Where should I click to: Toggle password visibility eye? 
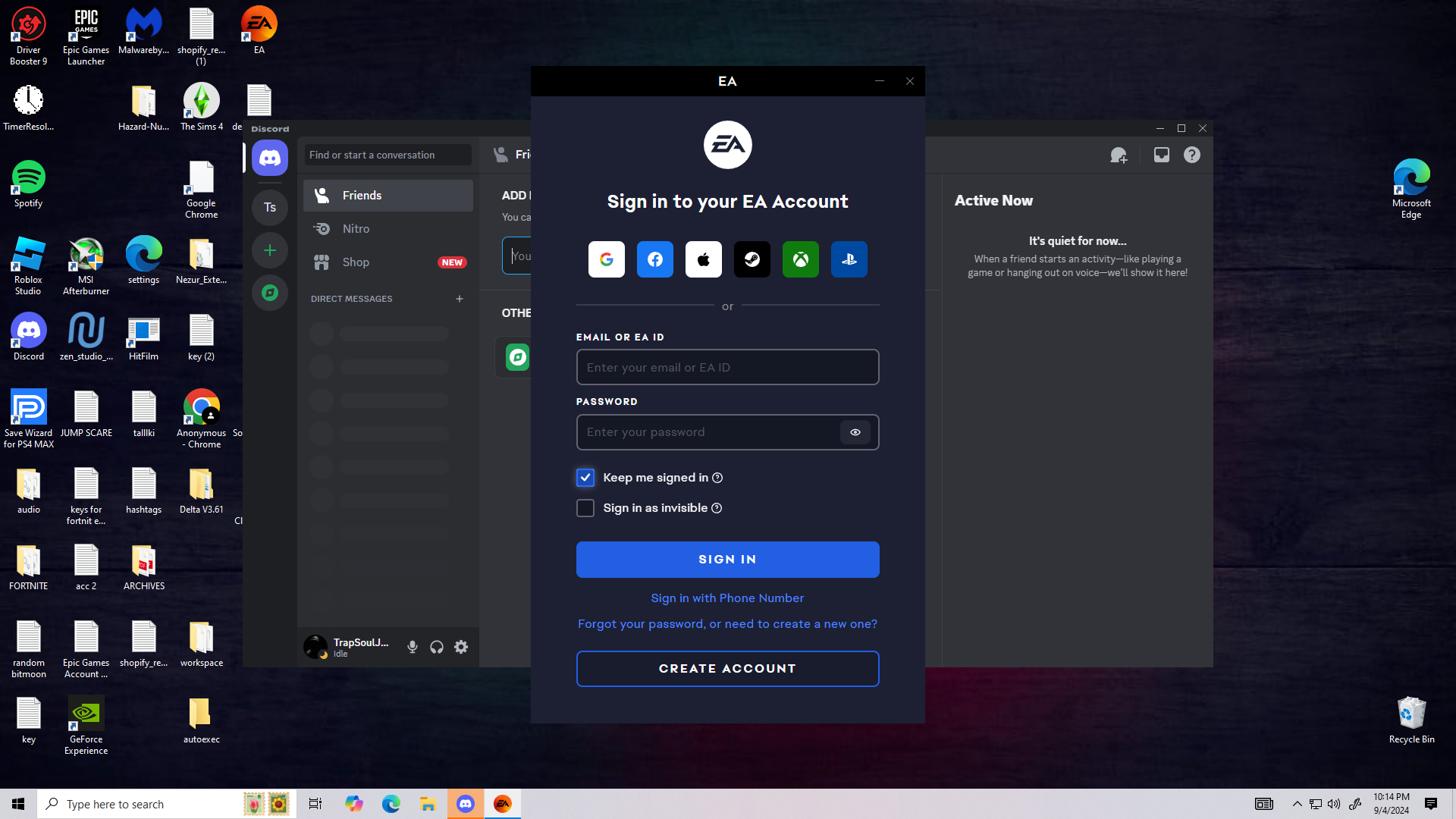pyautogui.click(x=855, y=432)
